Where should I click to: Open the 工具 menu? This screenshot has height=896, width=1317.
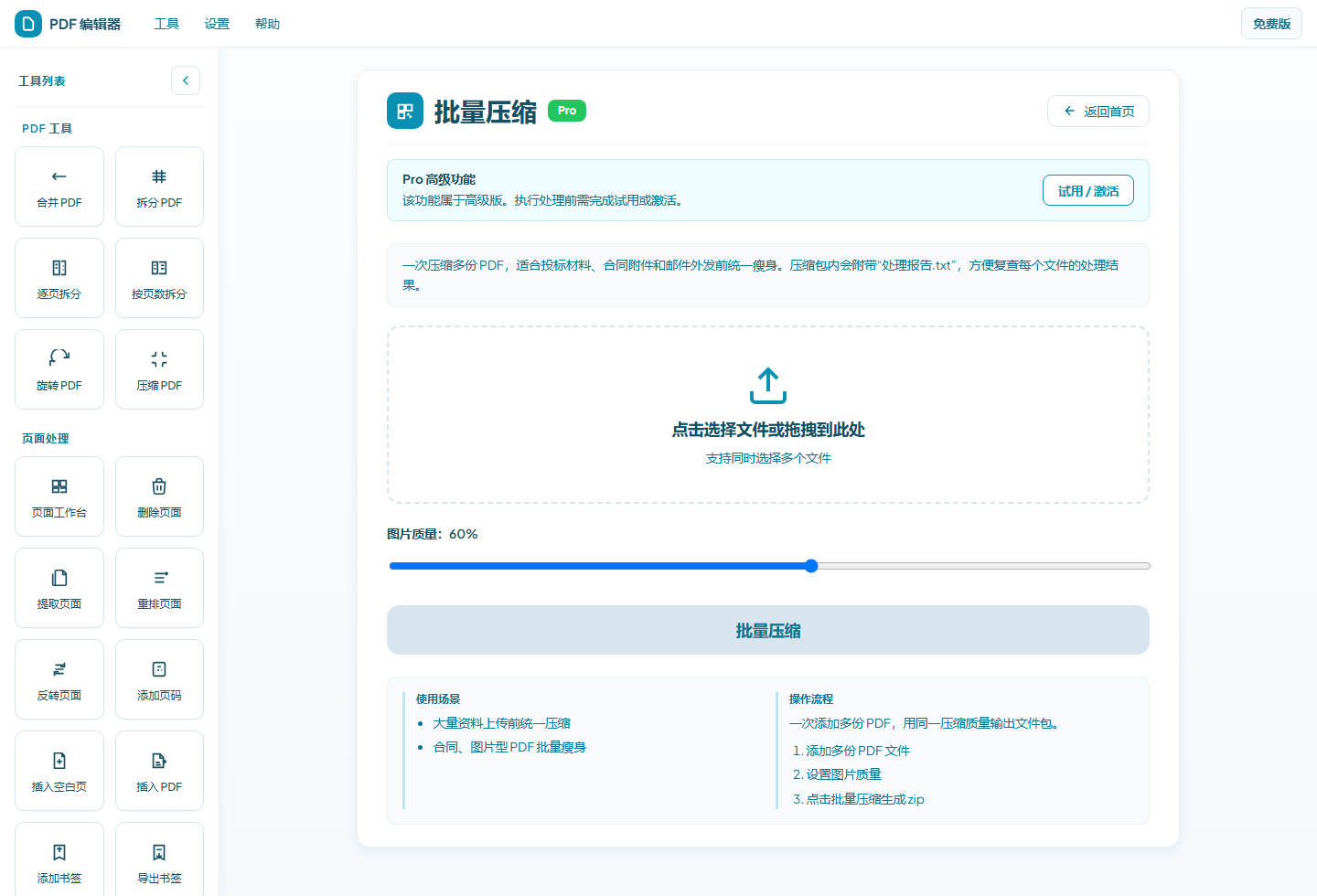pyautogui.click(x=166, y=24)
